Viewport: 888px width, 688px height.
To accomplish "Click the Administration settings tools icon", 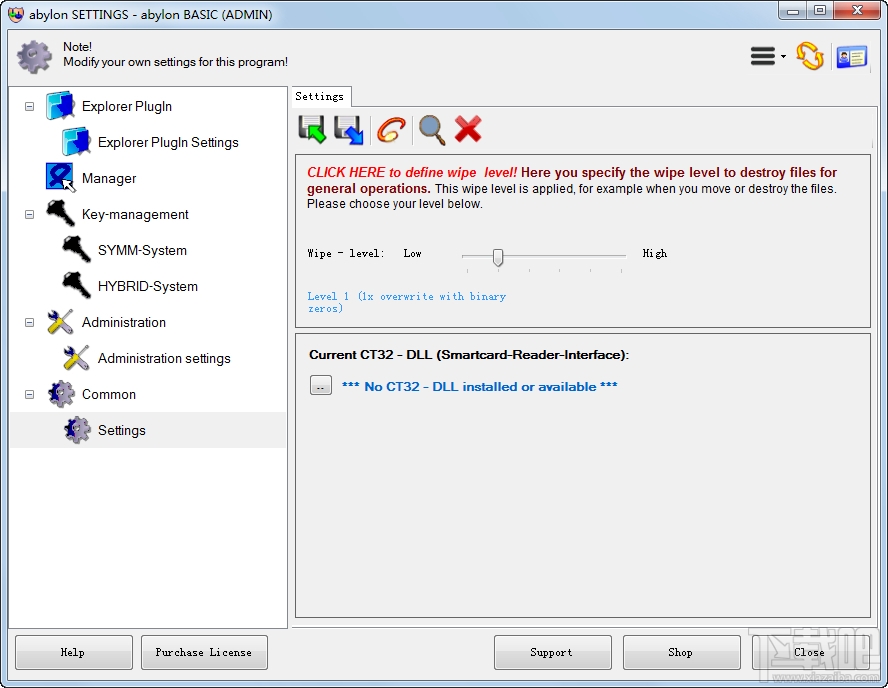I will (76, 358).
